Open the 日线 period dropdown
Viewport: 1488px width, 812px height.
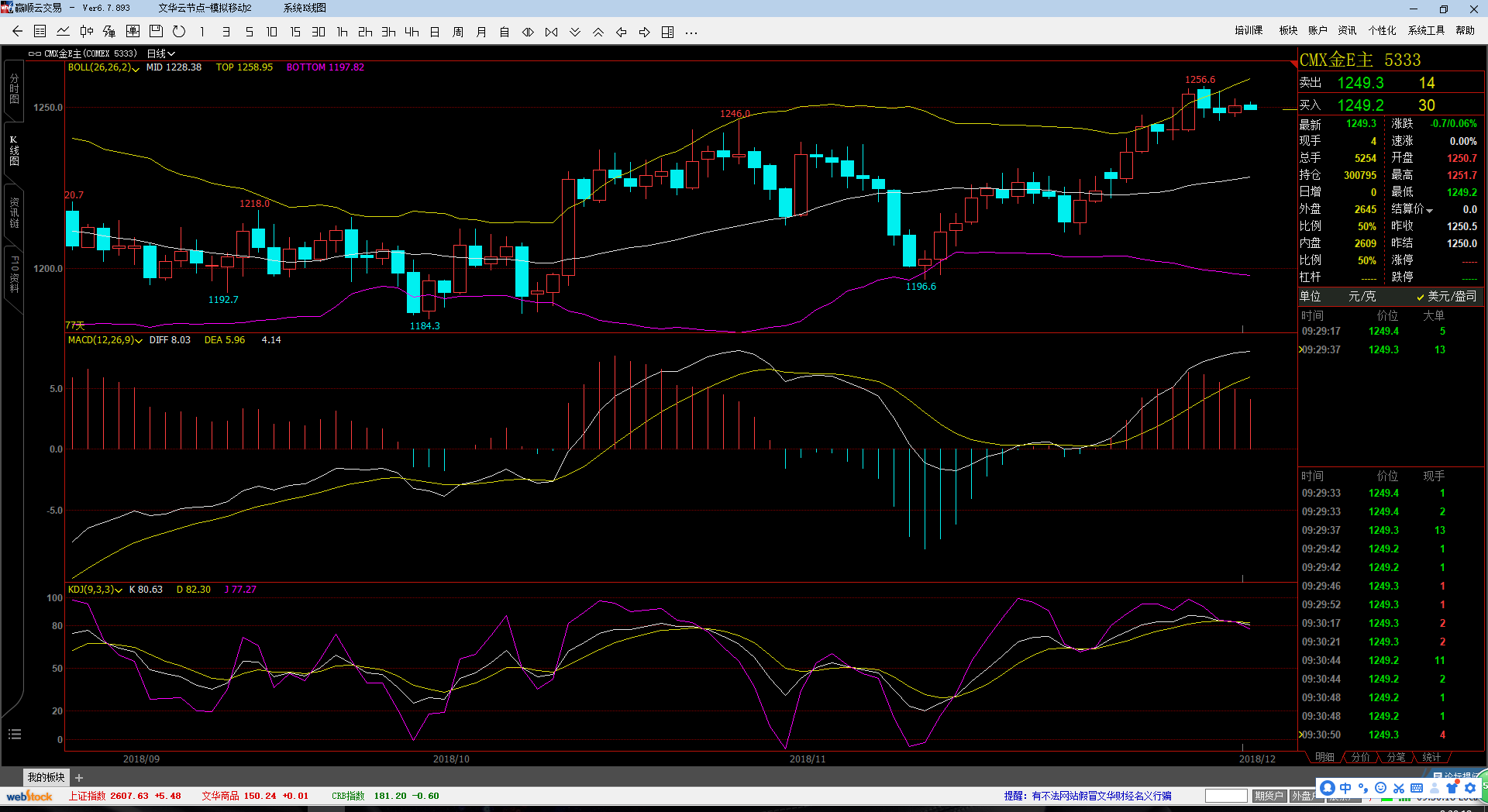[160, 53]
